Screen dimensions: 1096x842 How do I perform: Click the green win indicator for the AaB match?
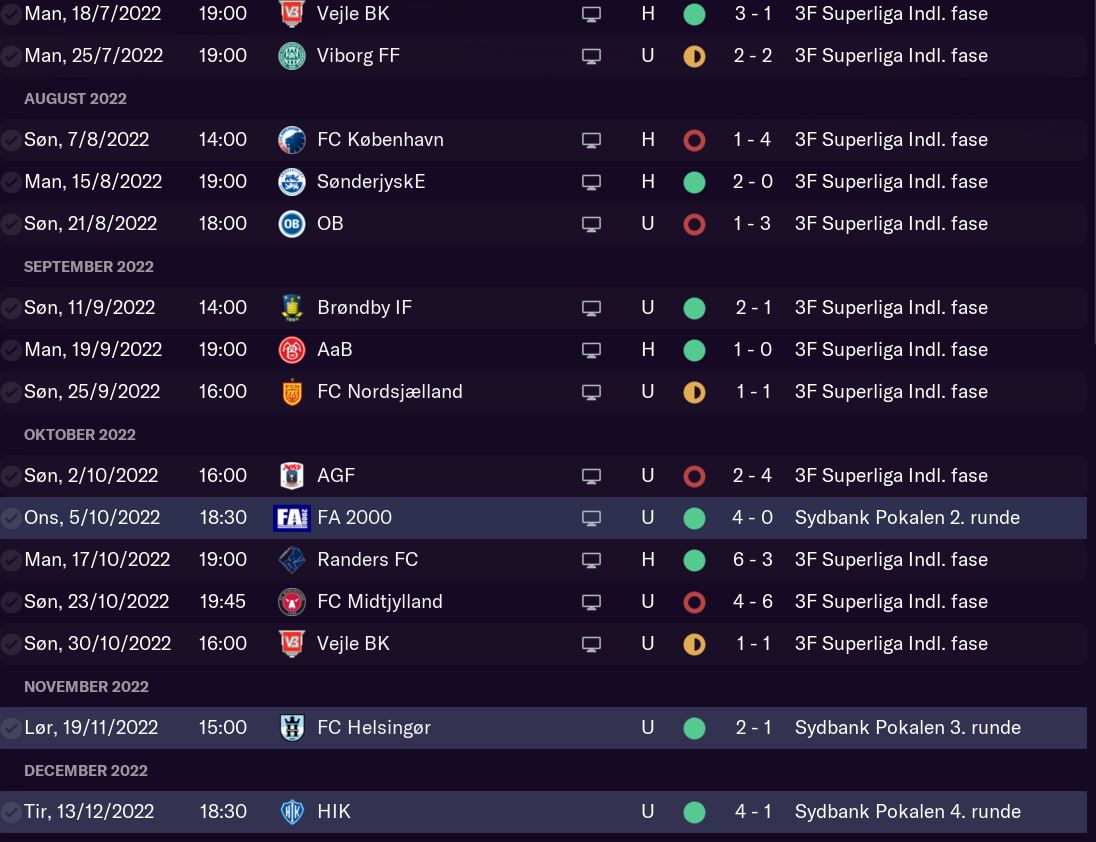[x=694, y=350]
